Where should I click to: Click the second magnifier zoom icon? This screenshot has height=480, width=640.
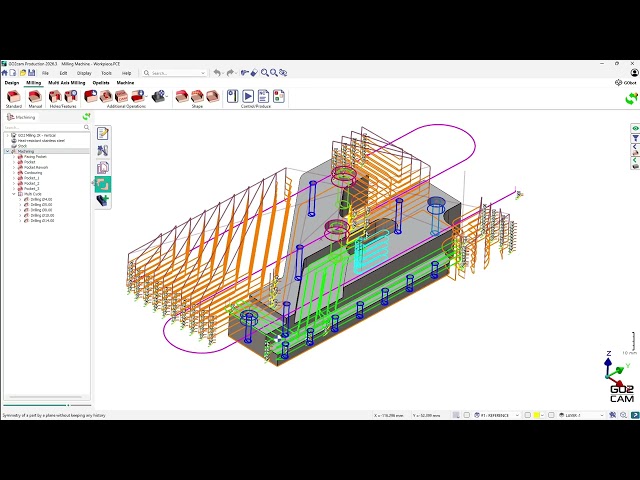coord(273,73)
